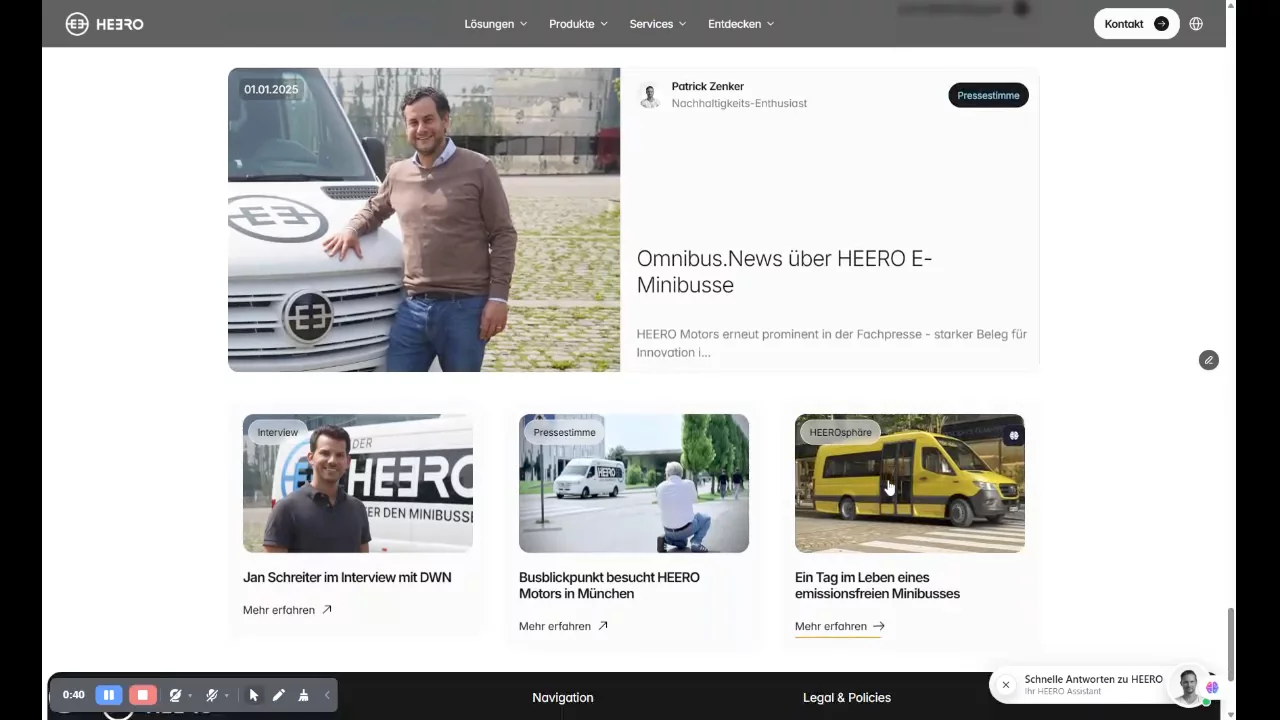The width and height of the screenshot is (1280, 720).
Task: Collapse the recording toolbar chevron
Action: click(327, 695)
